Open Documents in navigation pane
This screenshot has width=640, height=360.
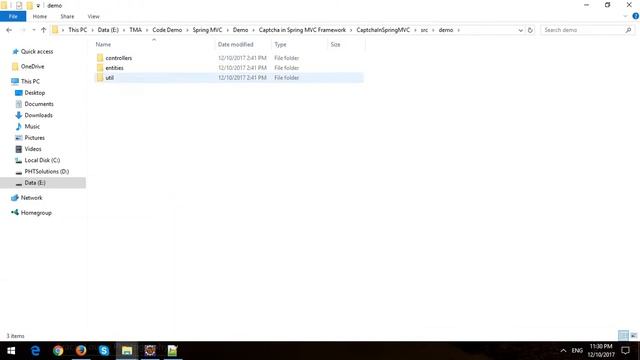39,104
